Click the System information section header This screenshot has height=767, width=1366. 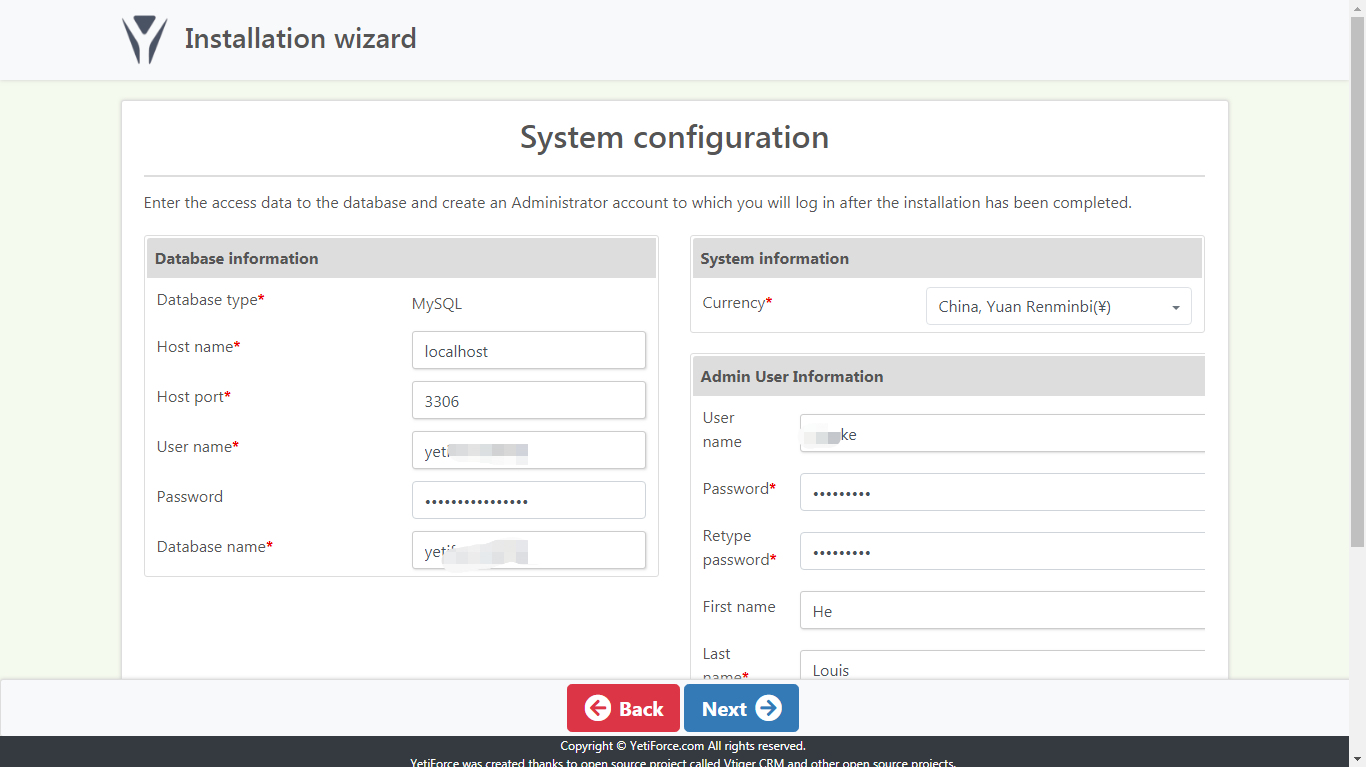coord(947,258)
